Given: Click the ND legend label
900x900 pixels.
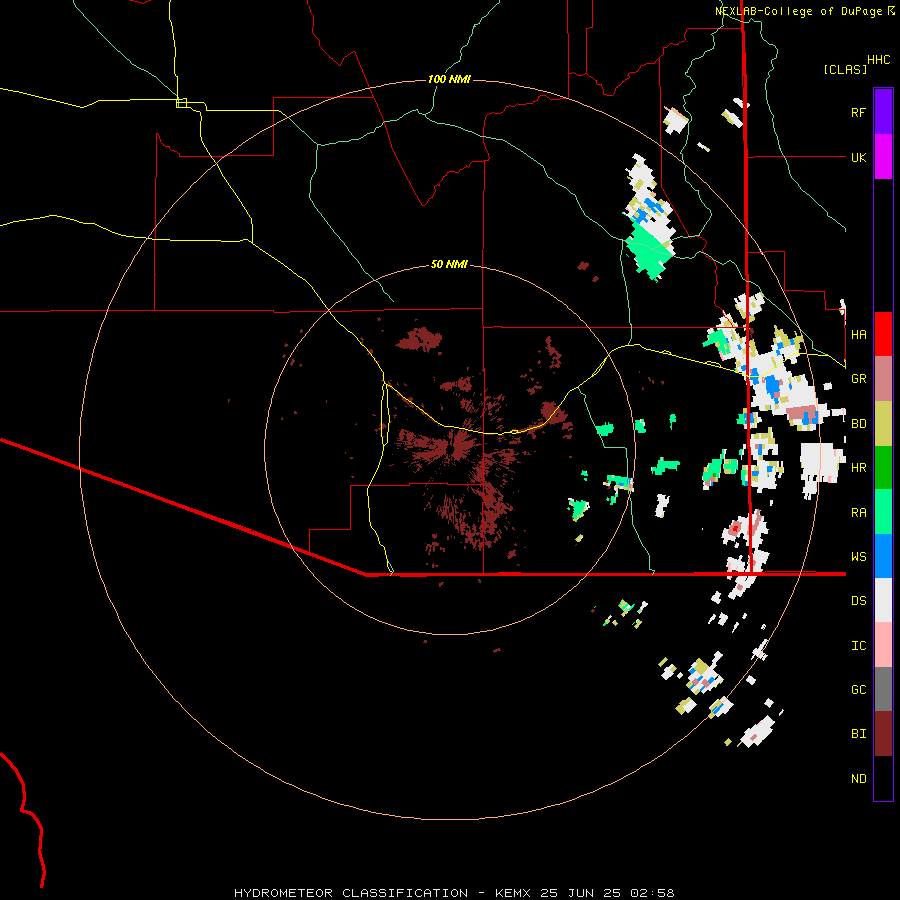Looking at the screenshot, I should click(858, 779).
